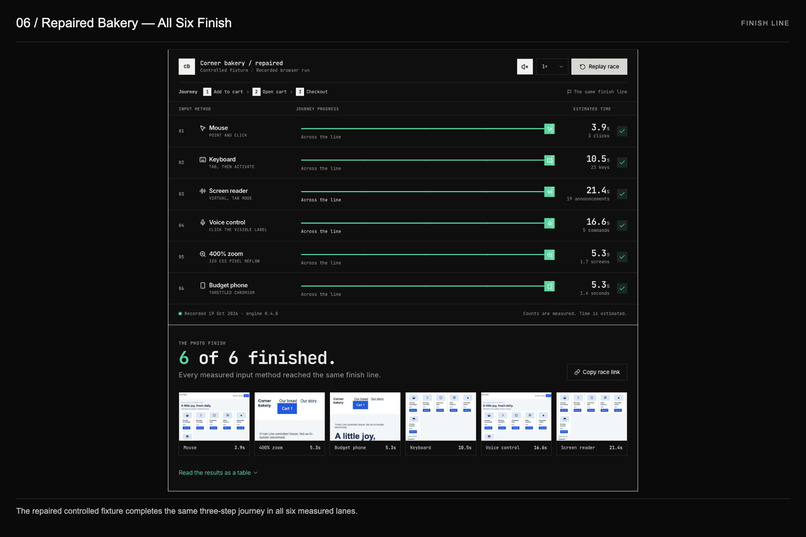Click the Screen reader 21.4s estimated time
The height and width of the screenshot is (537, 806).
(x=598, y=190)
